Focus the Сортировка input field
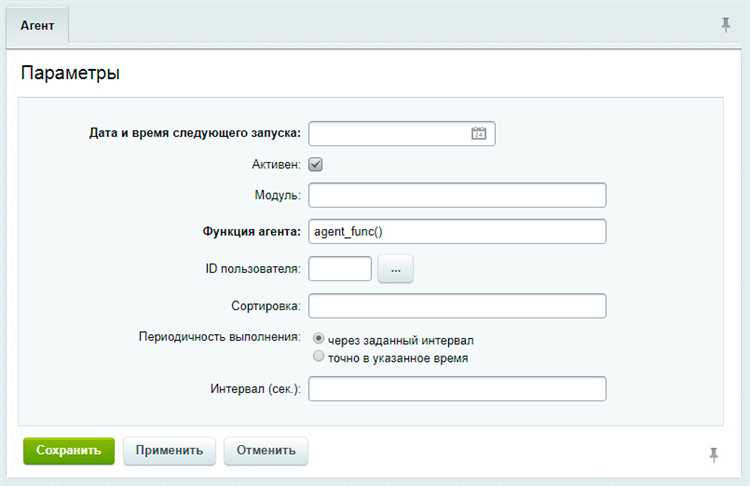750x486 pixels. (457, 306)
